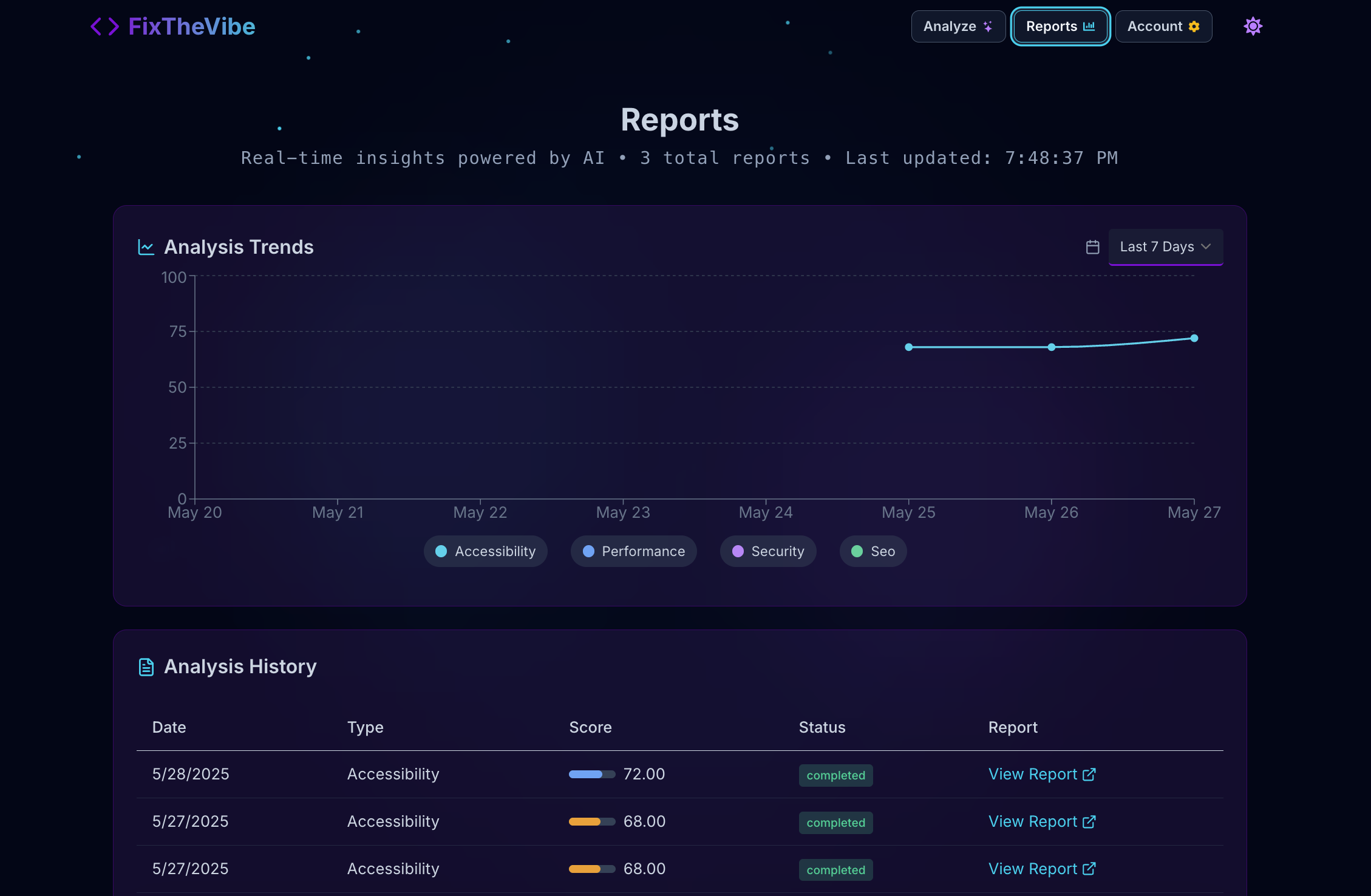Click the Type column header

point(365,727)
